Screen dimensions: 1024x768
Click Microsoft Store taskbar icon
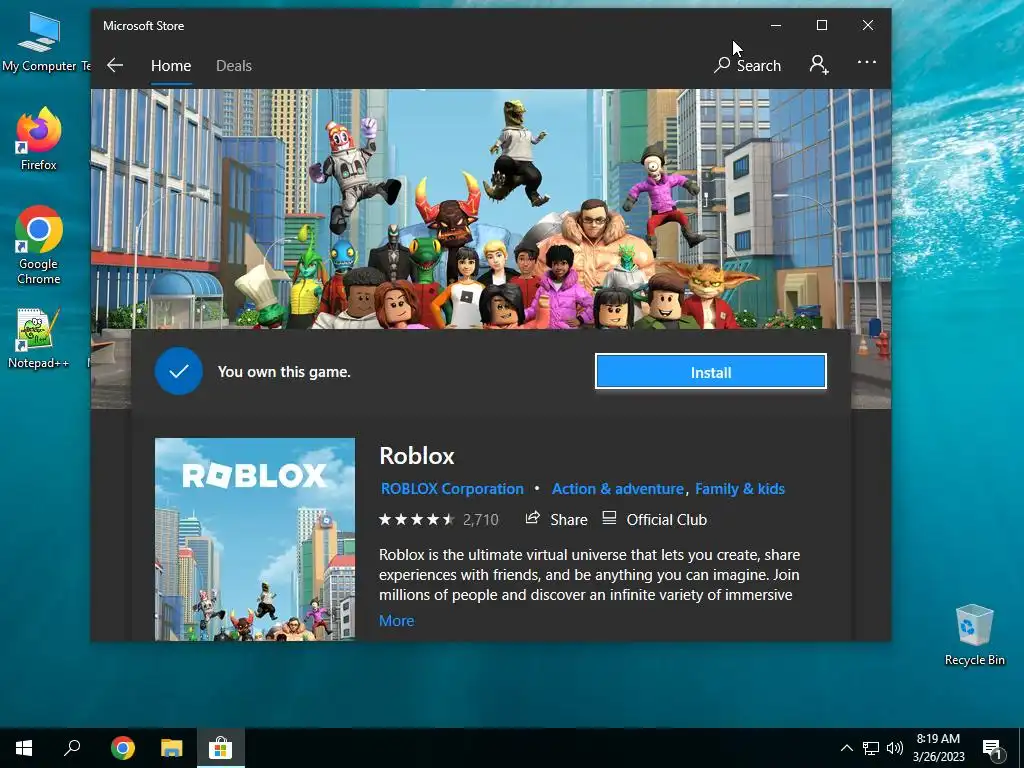pos(221,748)
